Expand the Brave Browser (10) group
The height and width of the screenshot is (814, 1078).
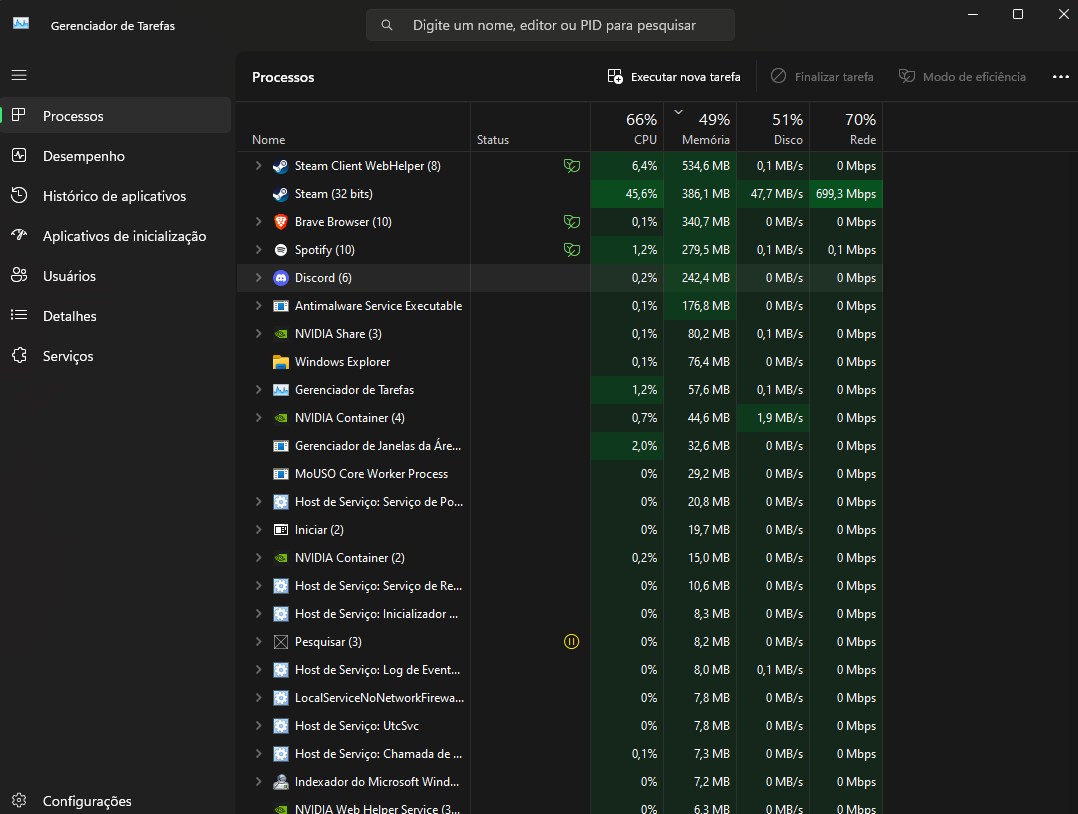[258, 222]
